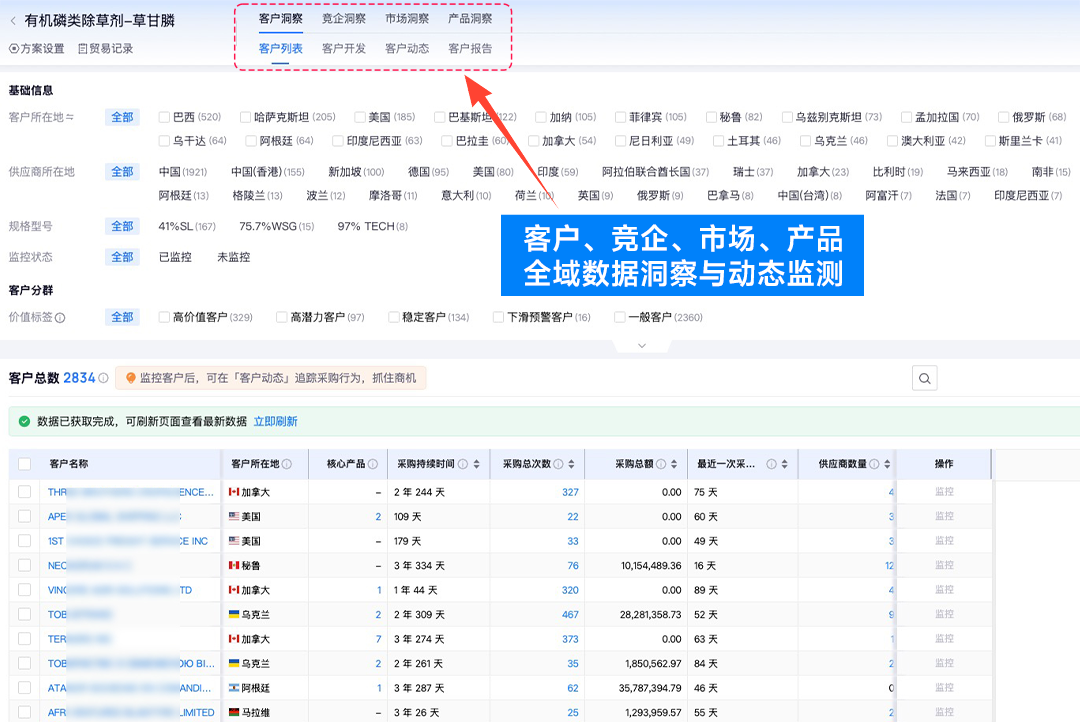Check the 巴西 country filter
This screenshot has height=722, width=1080.
tap(165, 117)
